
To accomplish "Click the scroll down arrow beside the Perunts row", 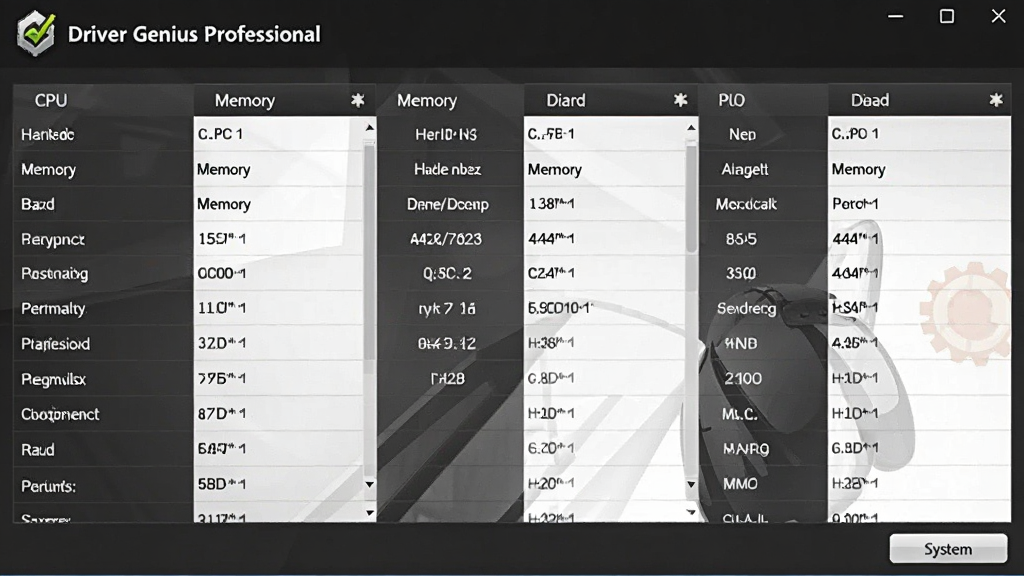I will tap(370, 484).
